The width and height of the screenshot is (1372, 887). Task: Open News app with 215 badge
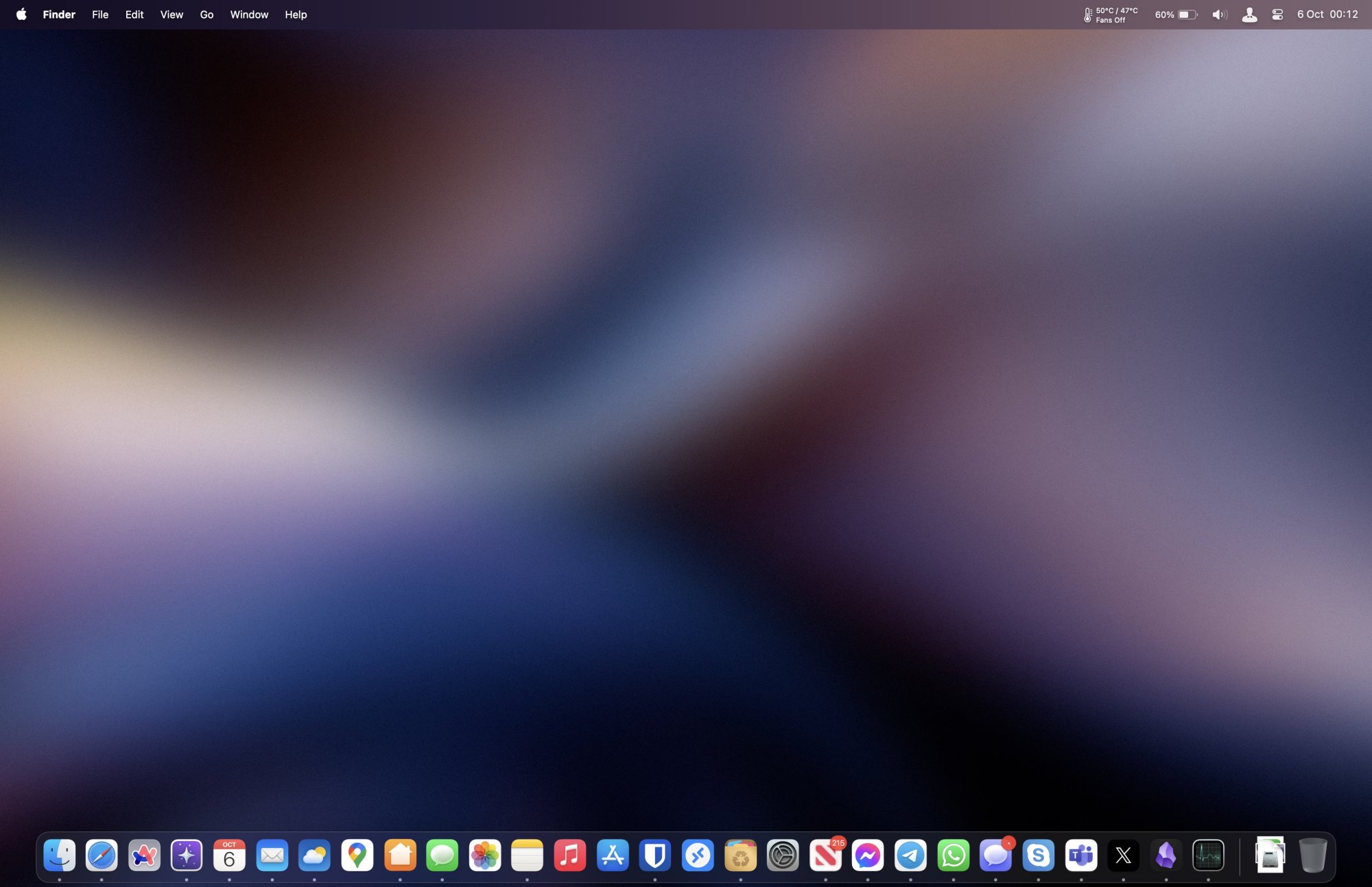(x=825, y=855)
